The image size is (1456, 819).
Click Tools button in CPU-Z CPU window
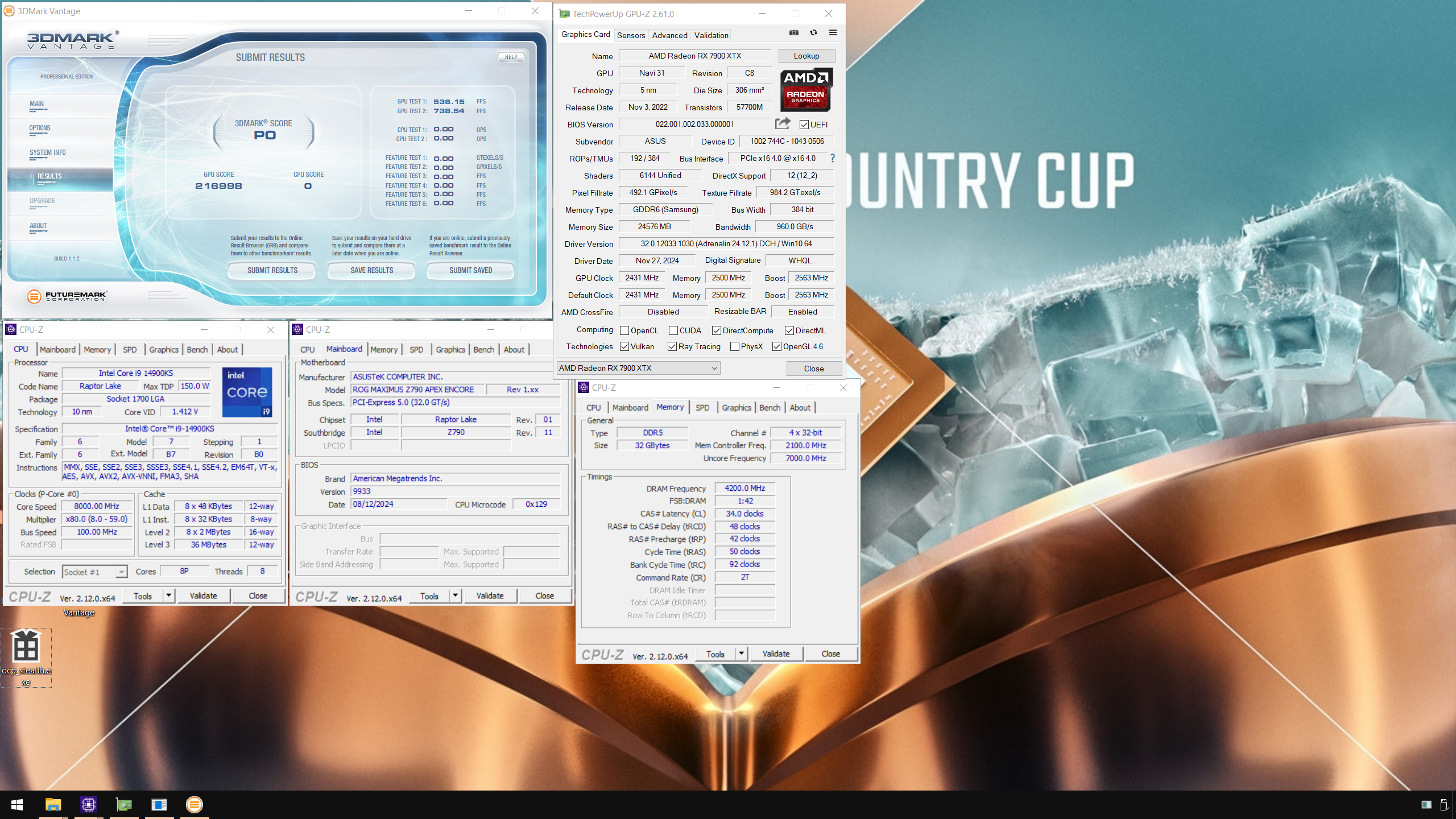click(143, 595)
